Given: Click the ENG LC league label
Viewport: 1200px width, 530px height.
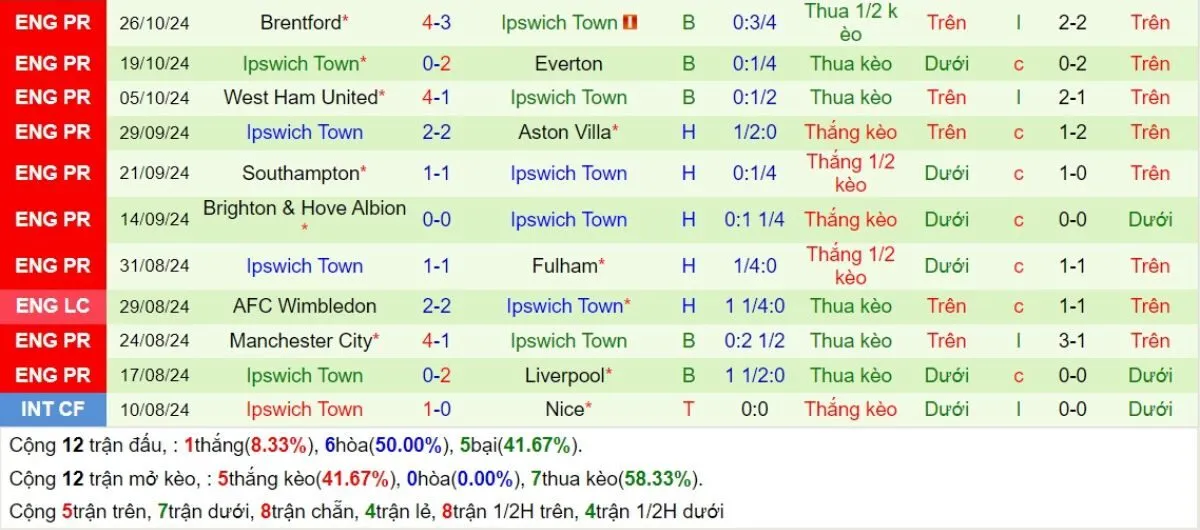Looking at the screenshot, I should point(53,306).
